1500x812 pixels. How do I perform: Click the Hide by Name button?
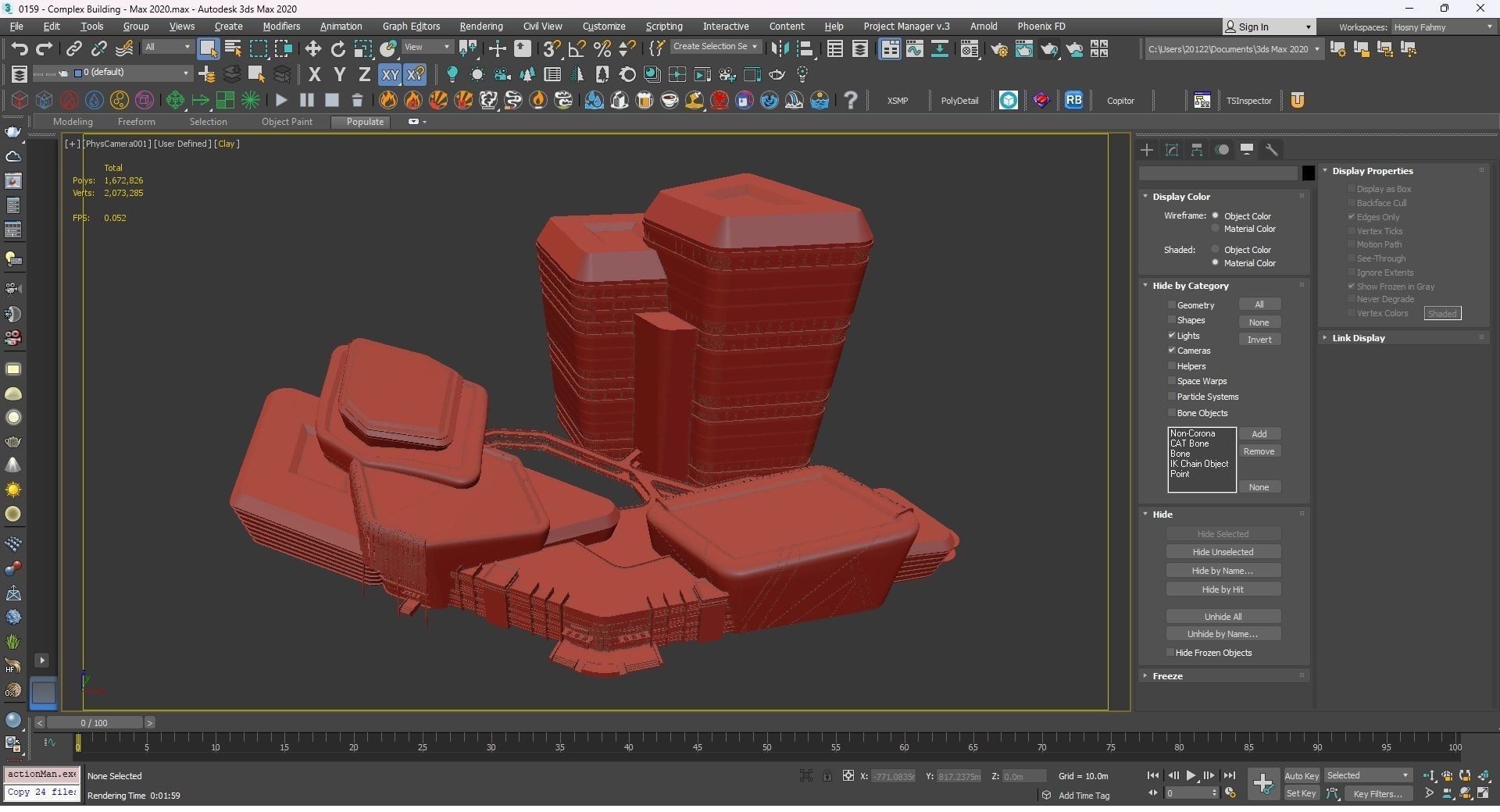[x=1223, y=571]
